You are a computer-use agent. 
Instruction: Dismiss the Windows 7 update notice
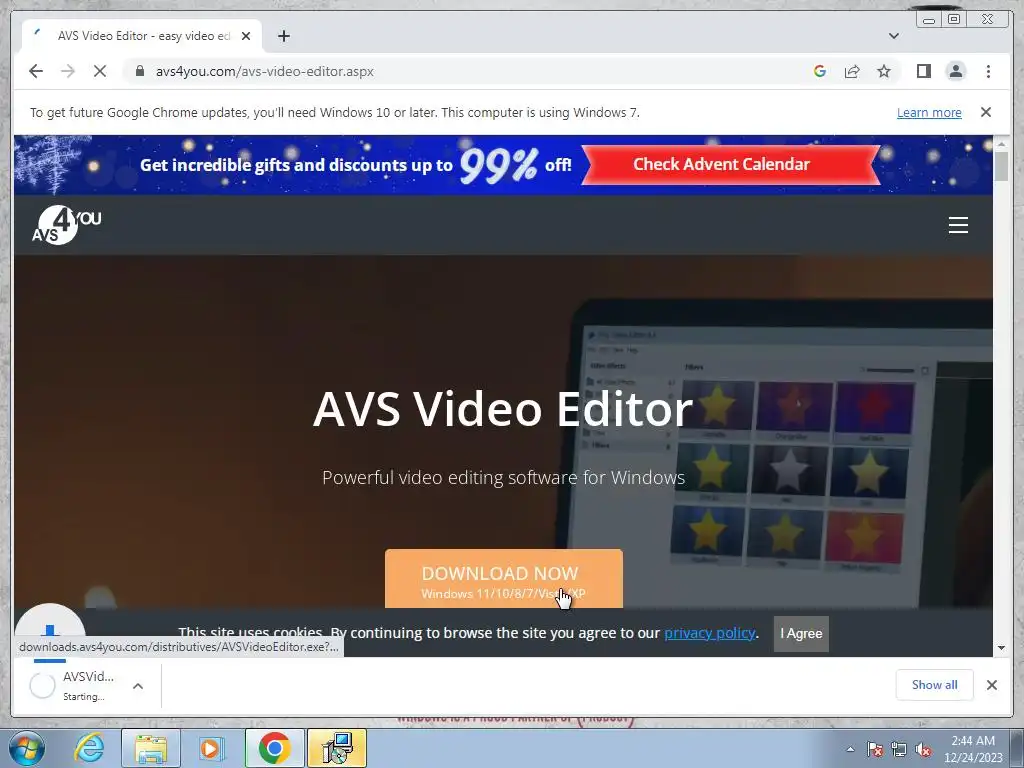[986, 112]
